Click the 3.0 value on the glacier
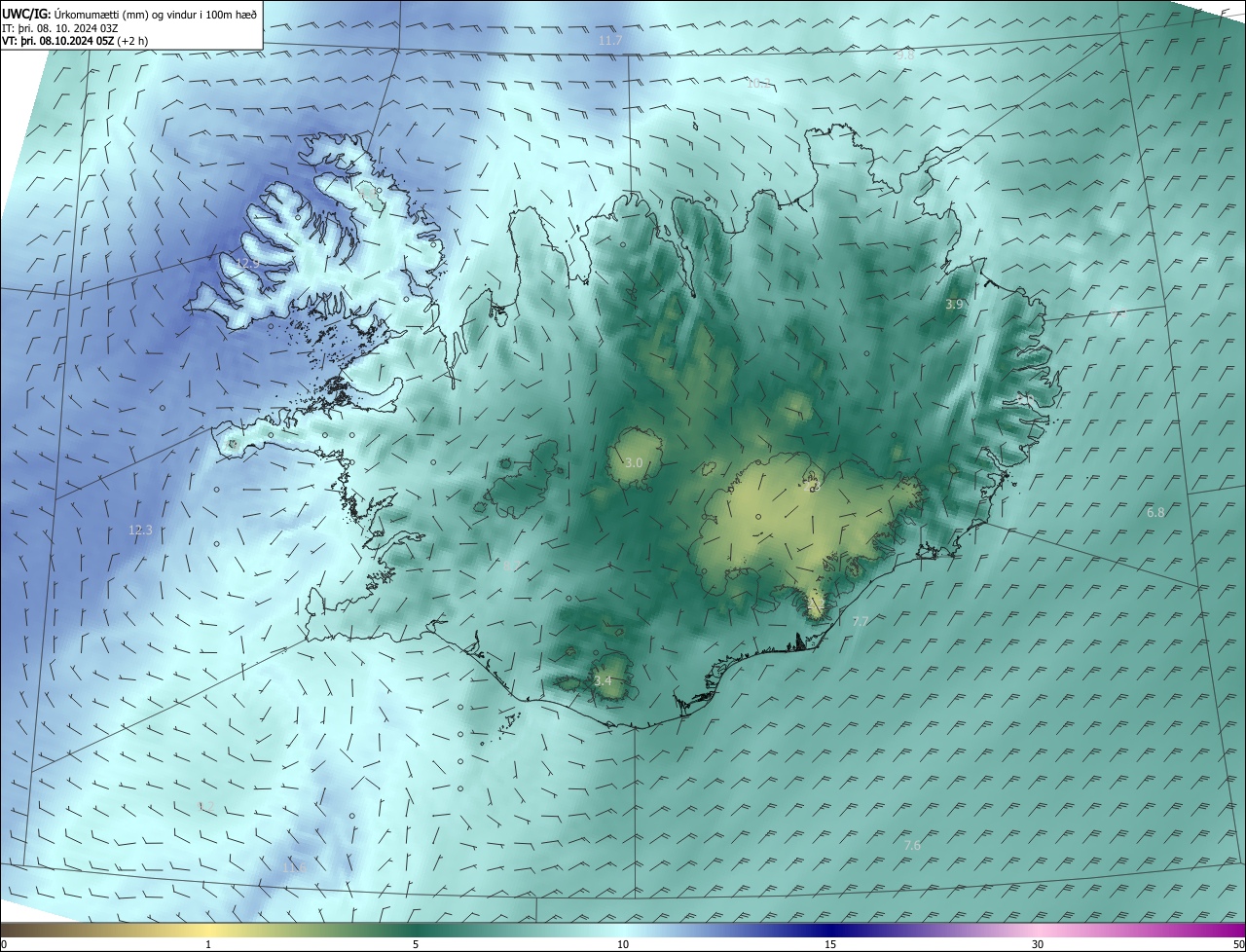Image resolution: width=1246 pixels, height=952 pixels. [634, 463]
